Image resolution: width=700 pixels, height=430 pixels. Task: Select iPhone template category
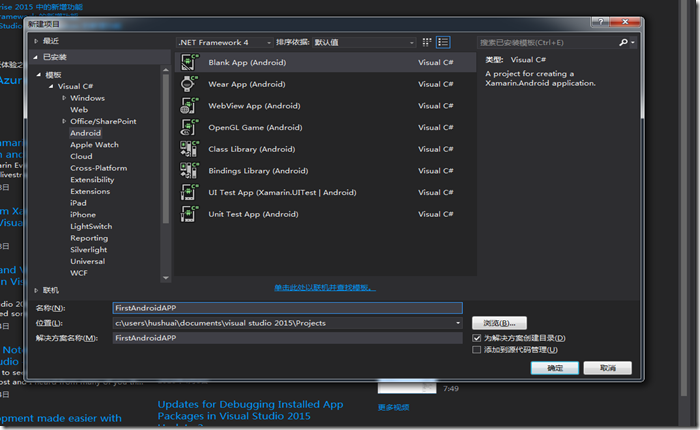click(83, 214)
